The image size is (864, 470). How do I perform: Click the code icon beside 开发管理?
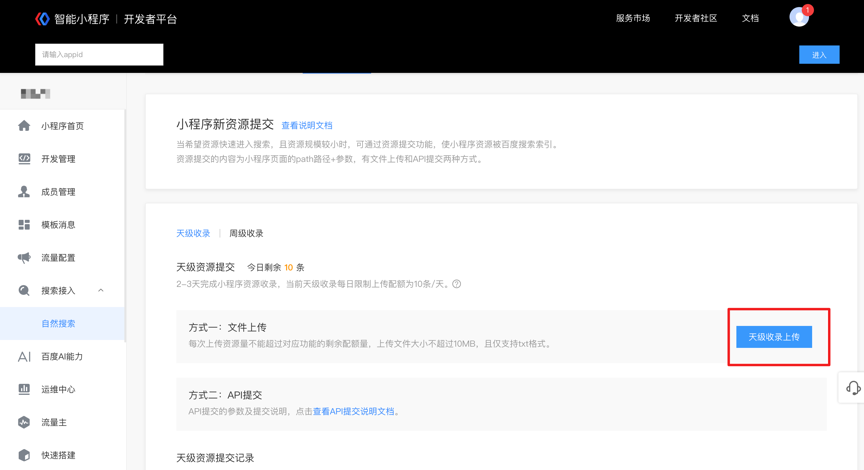[24, 159]
